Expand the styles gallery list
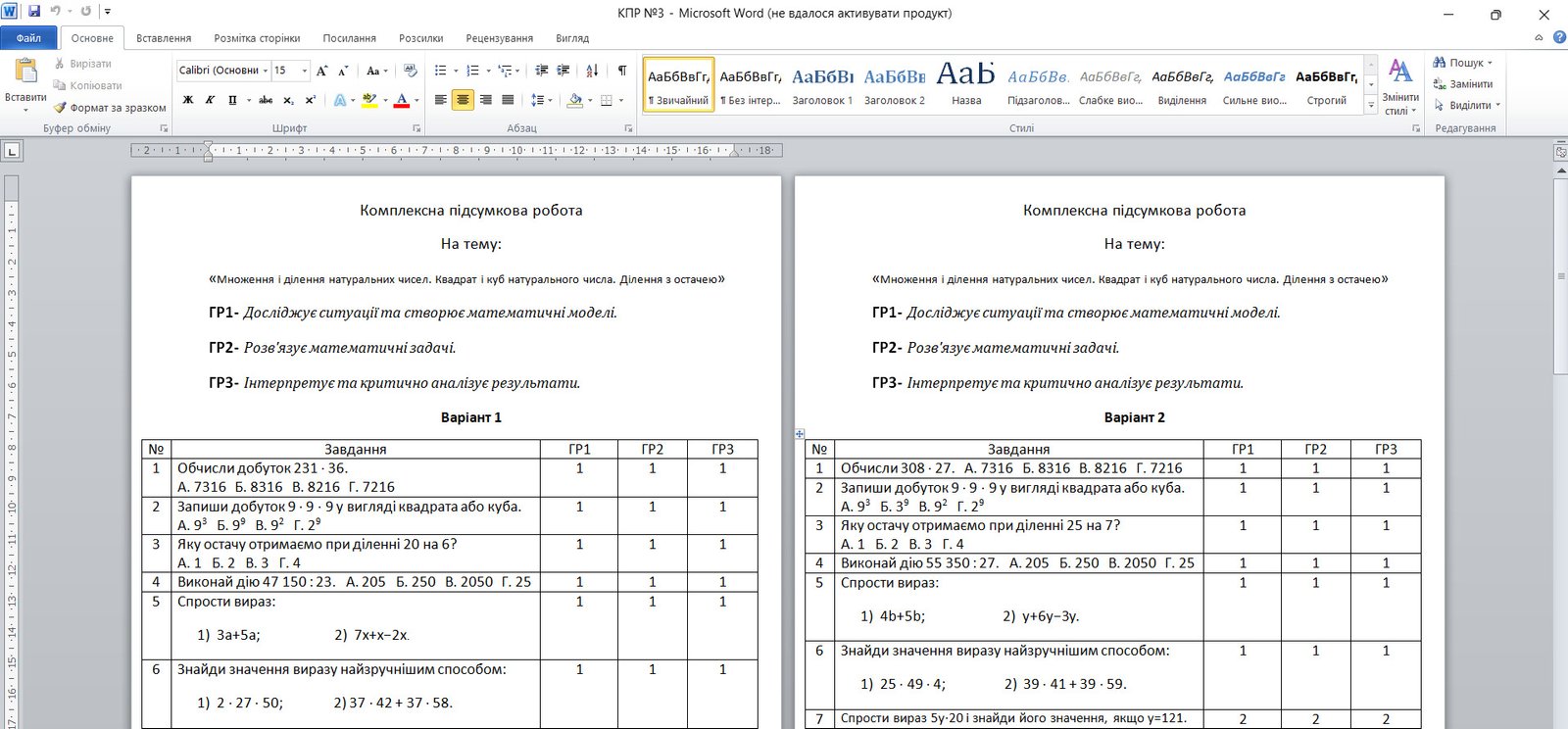Screen dimensions: 1568x729 [1371, 106]
